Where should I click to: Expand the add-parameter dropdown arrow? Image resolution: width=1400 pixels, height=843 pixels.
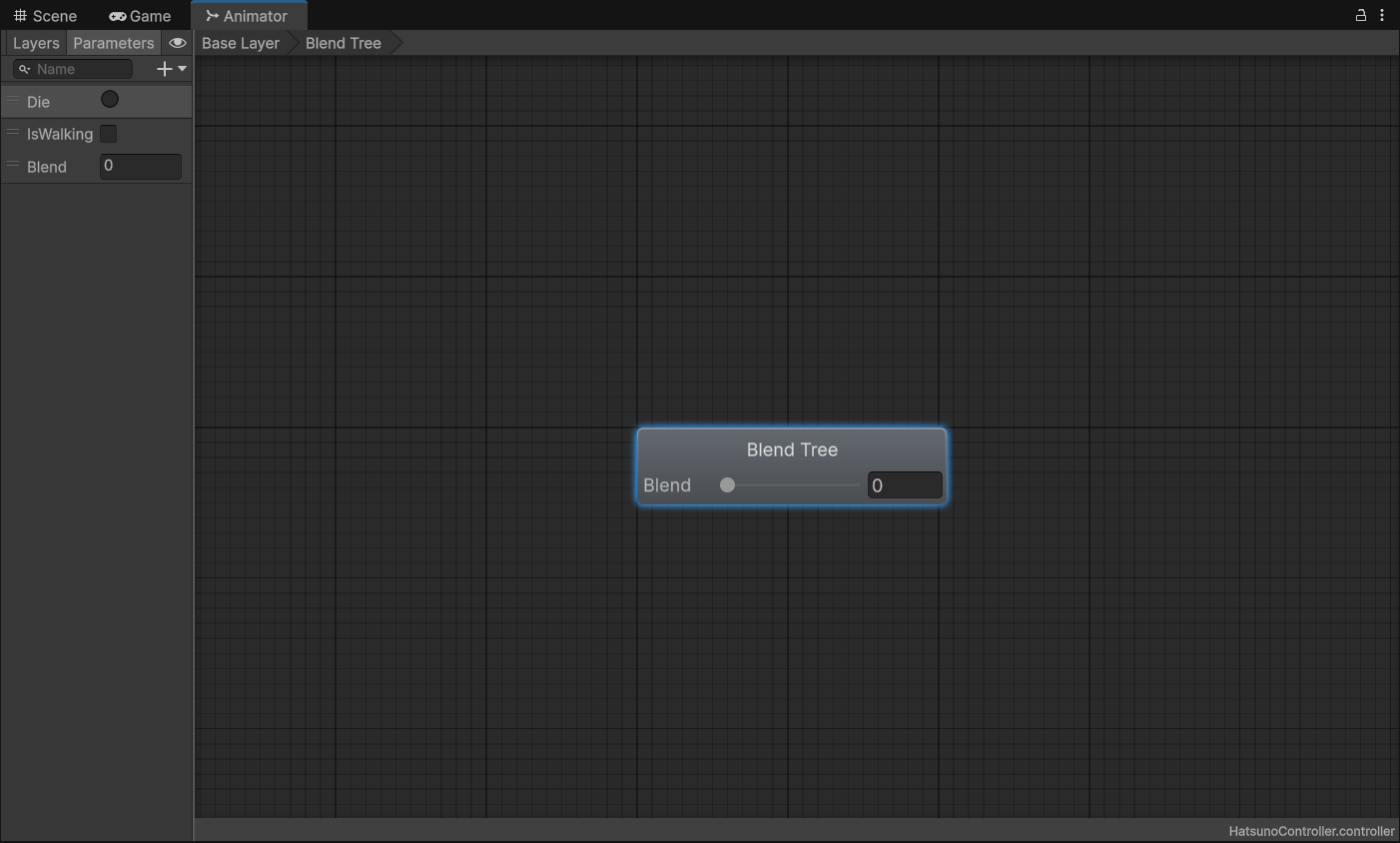click(x=183, y=69)
